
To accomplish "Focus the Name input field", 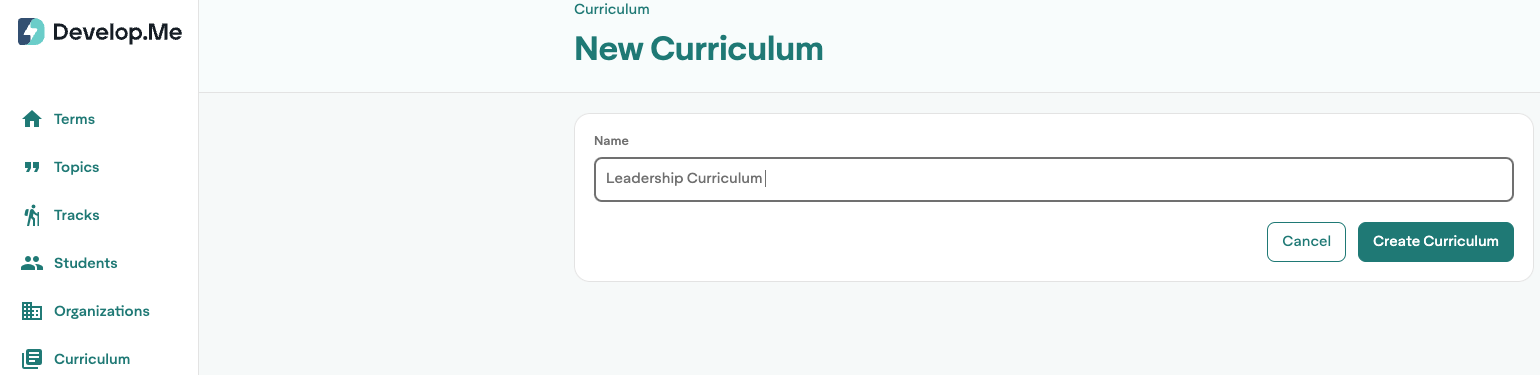I will click(1053, 179).
